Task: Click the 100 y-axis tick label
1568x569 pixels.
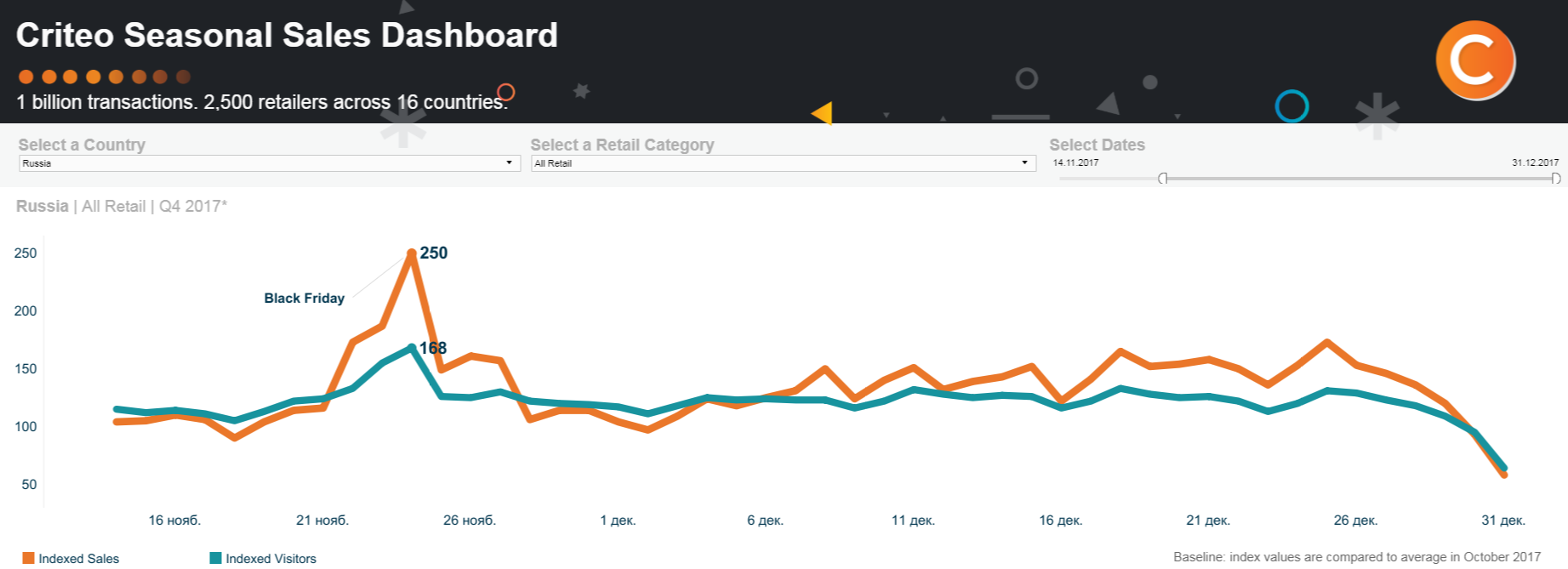Action: [x=26, y=427]
